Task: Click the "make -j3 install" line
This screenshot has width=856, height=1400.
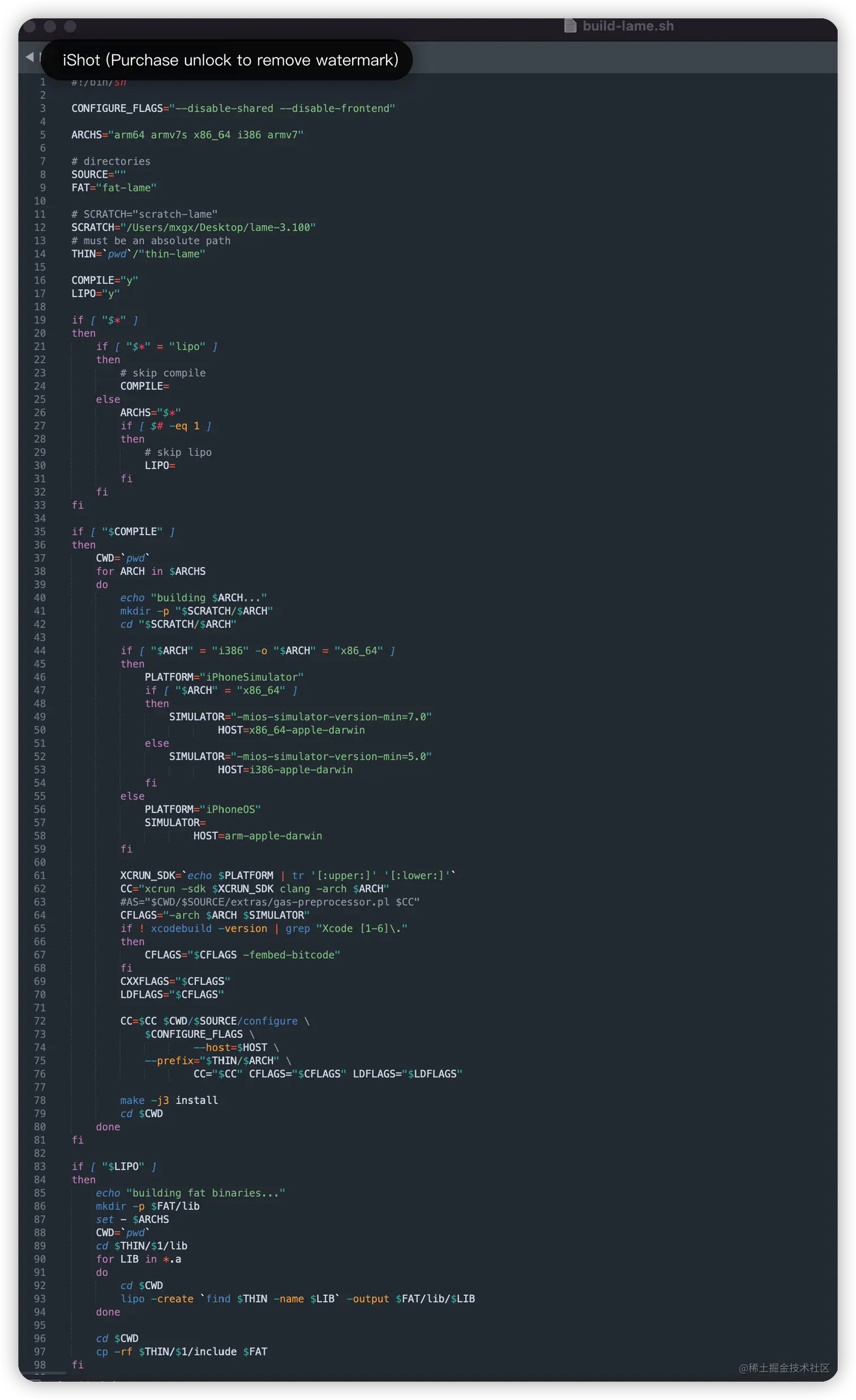Action: (x=169, y=1100)
